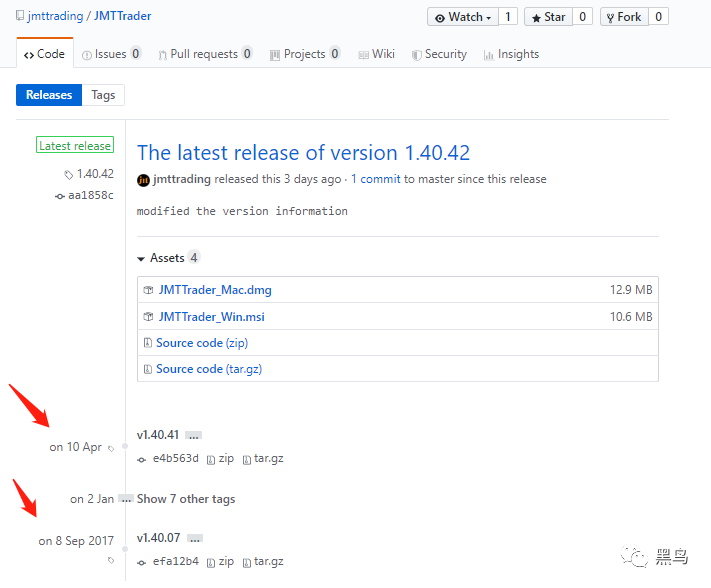Download zip for v1.40.41
Screen dimensions: 711x588
tap(220, 459)
